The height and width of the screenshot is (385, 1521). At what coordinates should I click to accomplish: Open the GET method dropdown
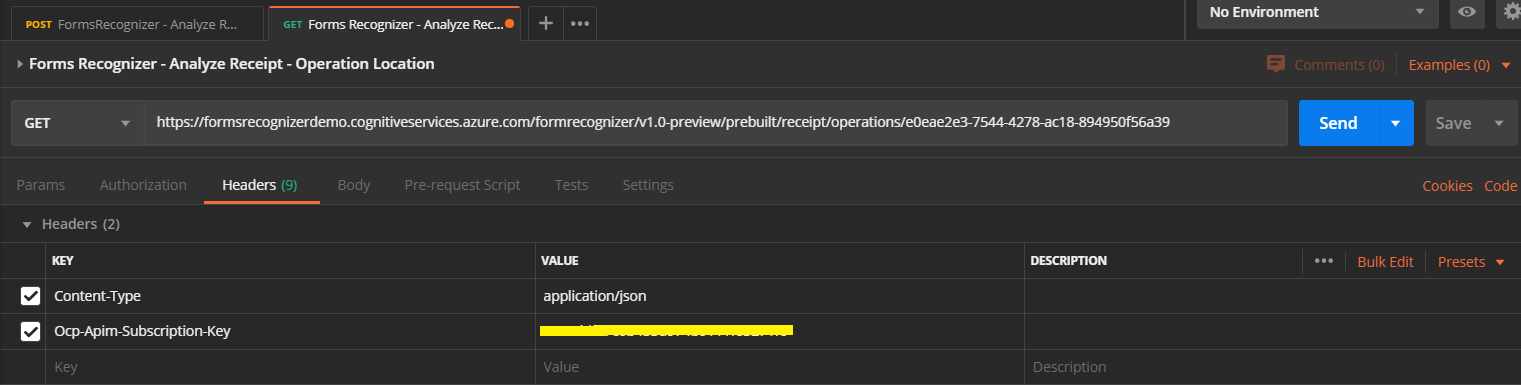point(77,123)
